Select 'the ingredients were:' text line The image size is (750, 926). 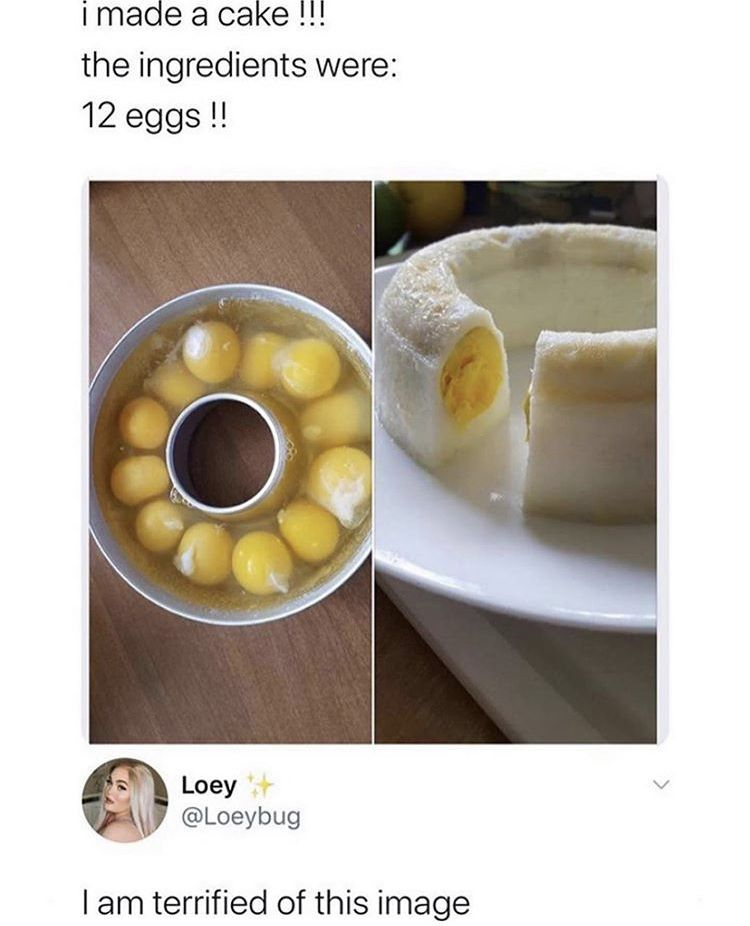click(239, 66)
